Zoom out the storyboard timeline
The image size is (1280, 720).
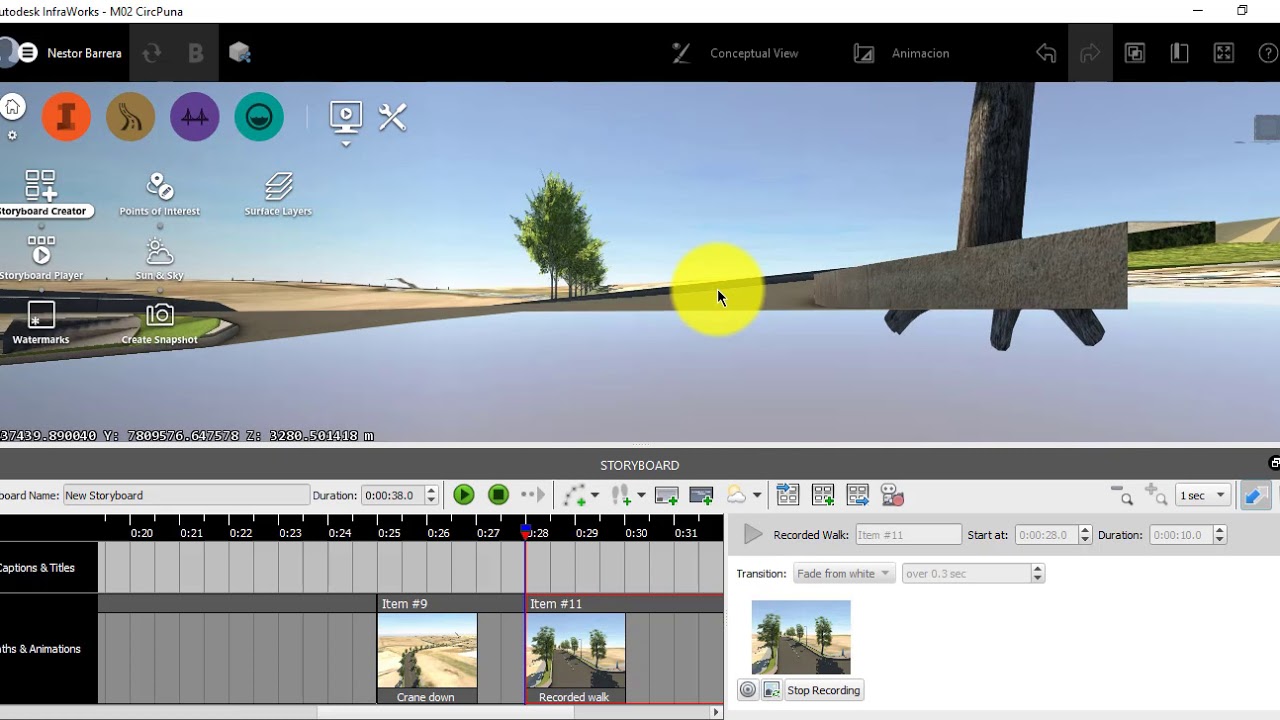(x=1122, y=495)
